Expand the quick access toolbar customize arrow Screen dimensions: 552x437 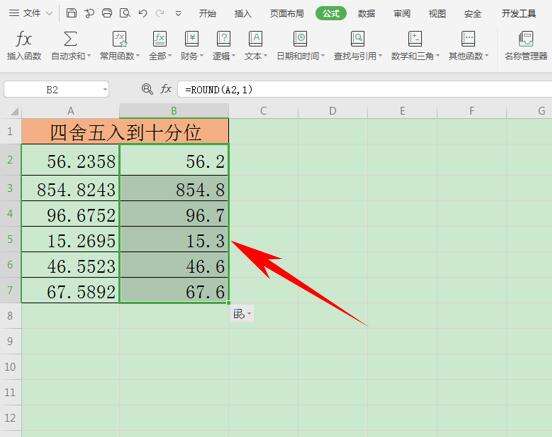[178, 14]
